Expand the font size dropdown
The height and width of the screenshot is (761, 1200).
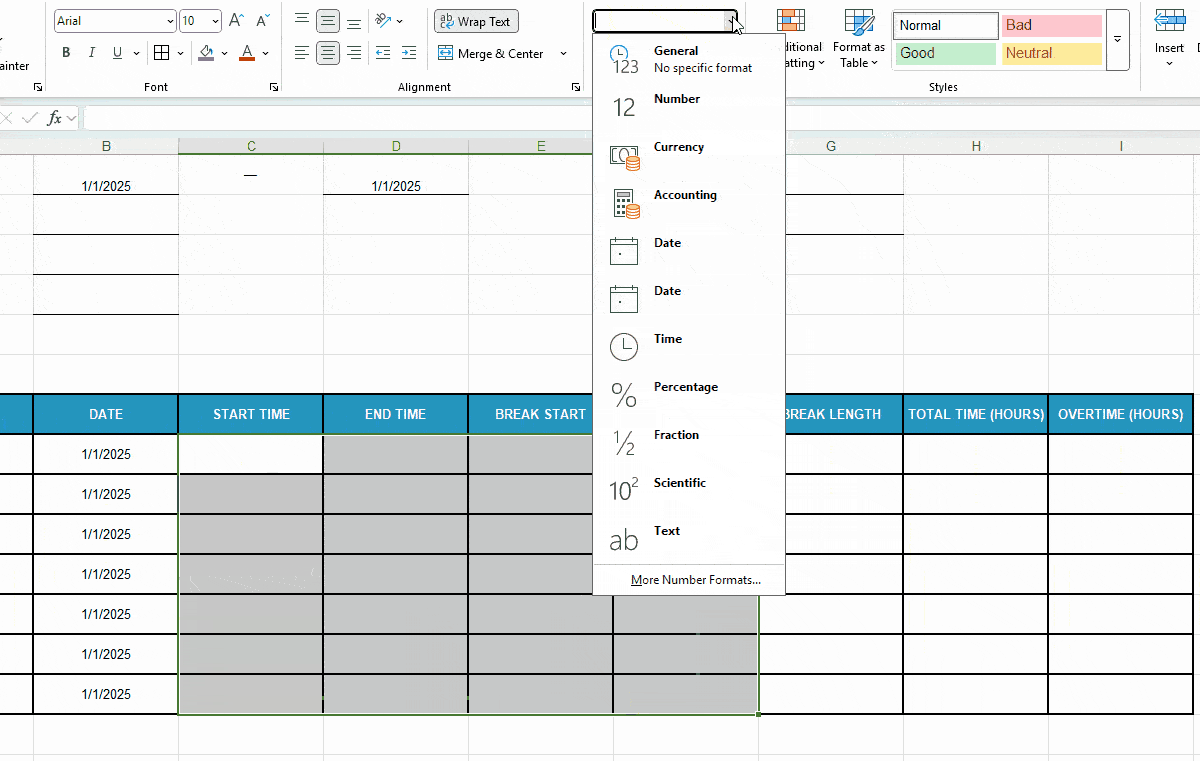click(214, 20)
